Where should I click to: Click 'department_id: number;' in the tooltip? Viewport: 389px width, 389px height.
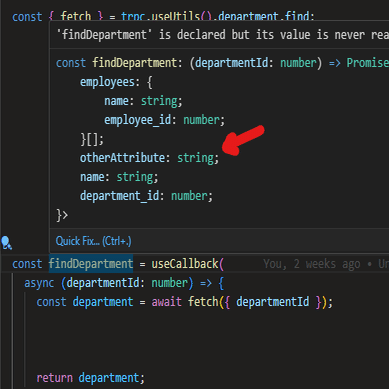pos(146,196)
